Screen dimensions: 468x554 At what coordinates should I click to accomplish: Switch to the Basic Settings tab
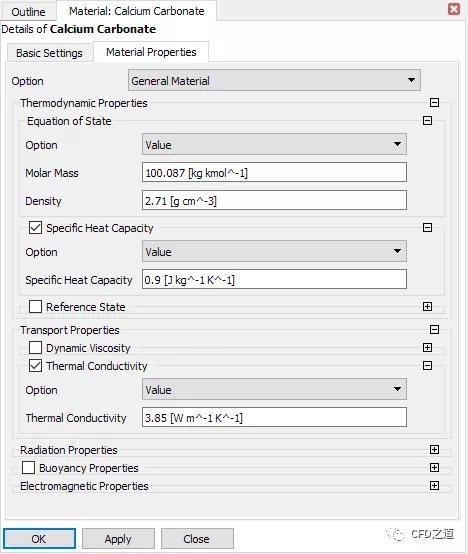[49, 53]
